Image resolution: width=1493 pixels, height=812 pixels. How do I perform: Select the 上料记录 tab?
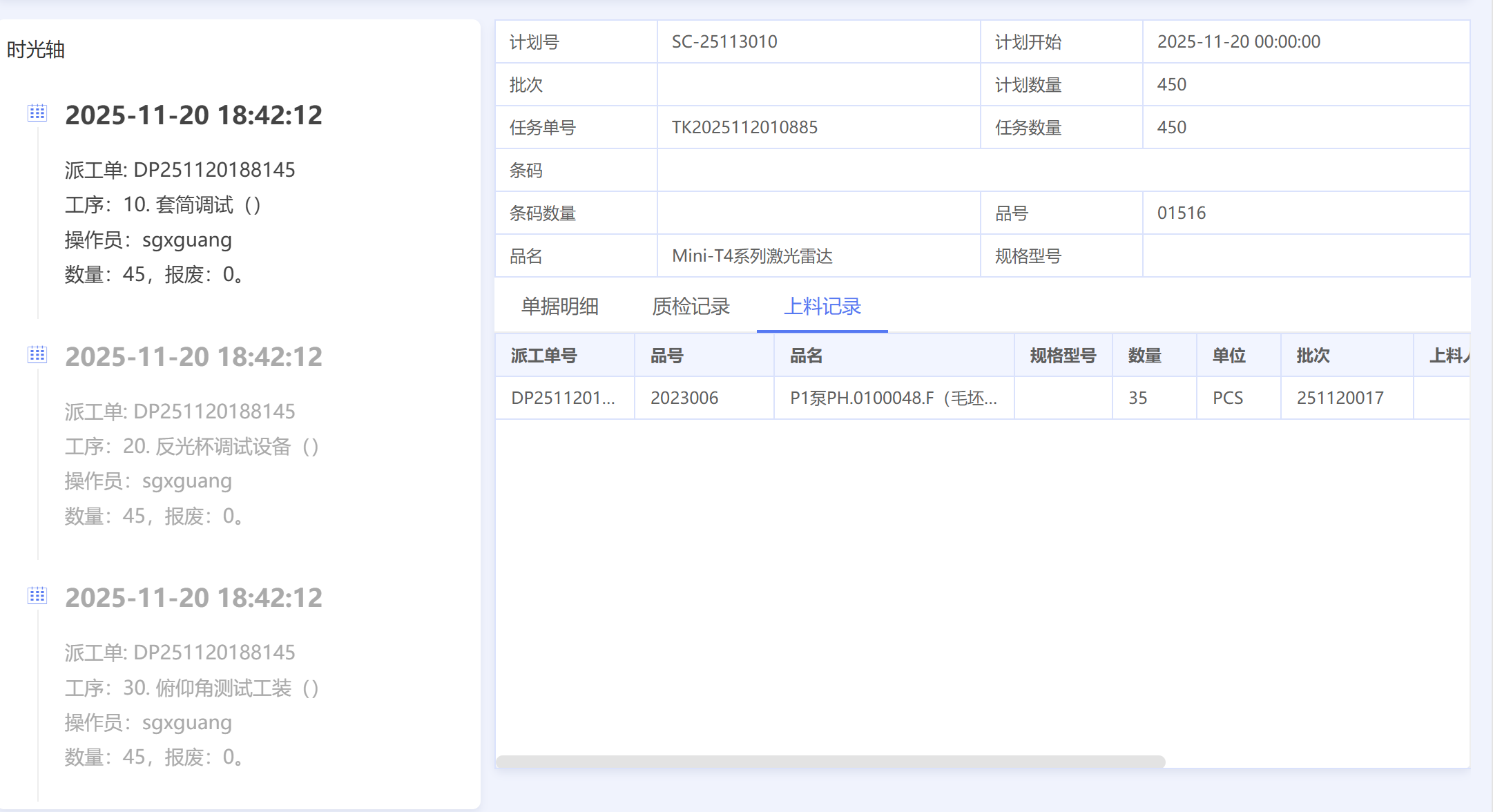tap(822, 306)
